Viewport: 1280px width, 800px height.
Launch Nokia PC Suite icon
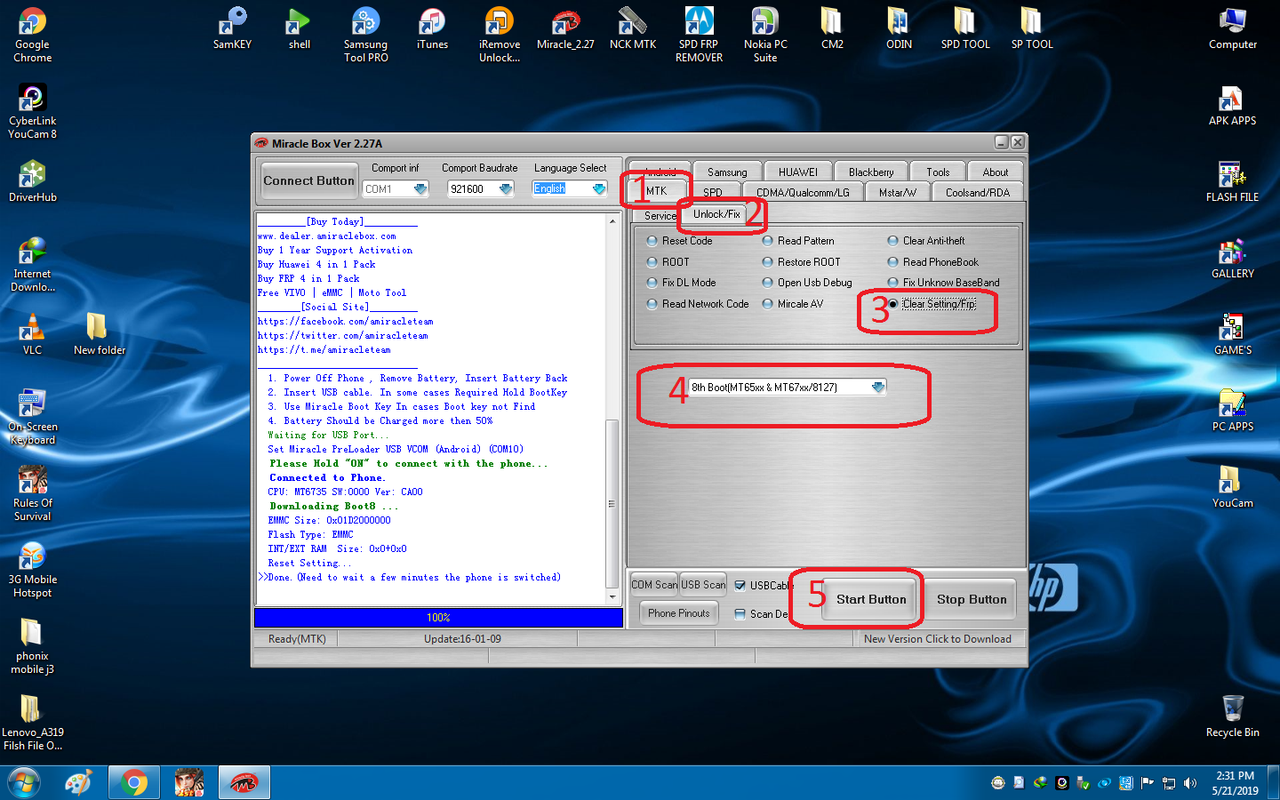click(765, 34)
